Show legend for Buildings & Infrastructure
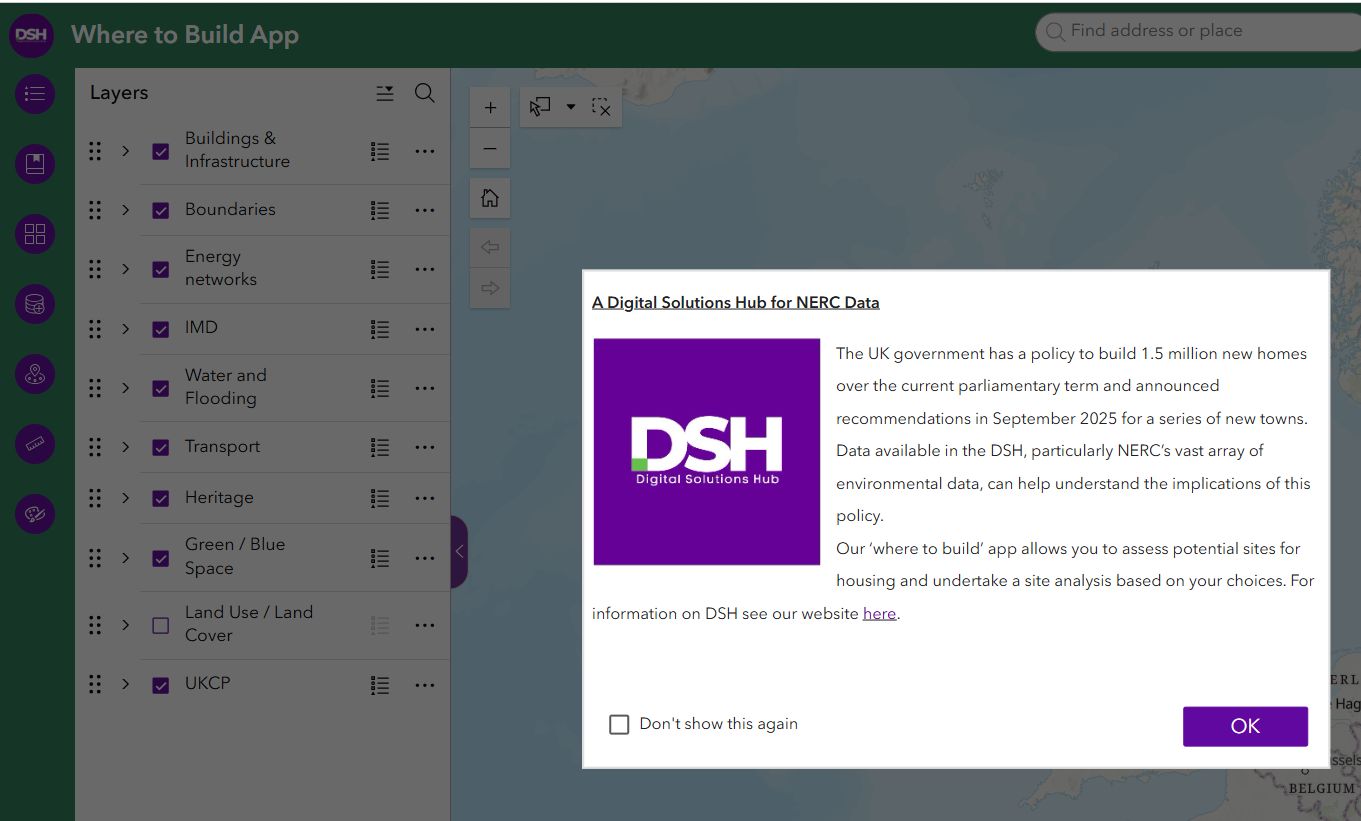The width and height of the screenshot is (1361, 821). tap(380, 151)
